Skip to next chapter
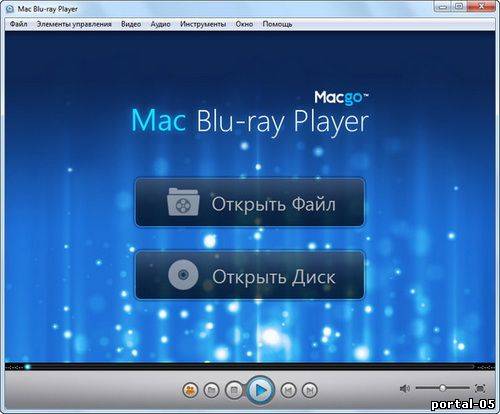The image size is (500, 414). click(310, 390)
